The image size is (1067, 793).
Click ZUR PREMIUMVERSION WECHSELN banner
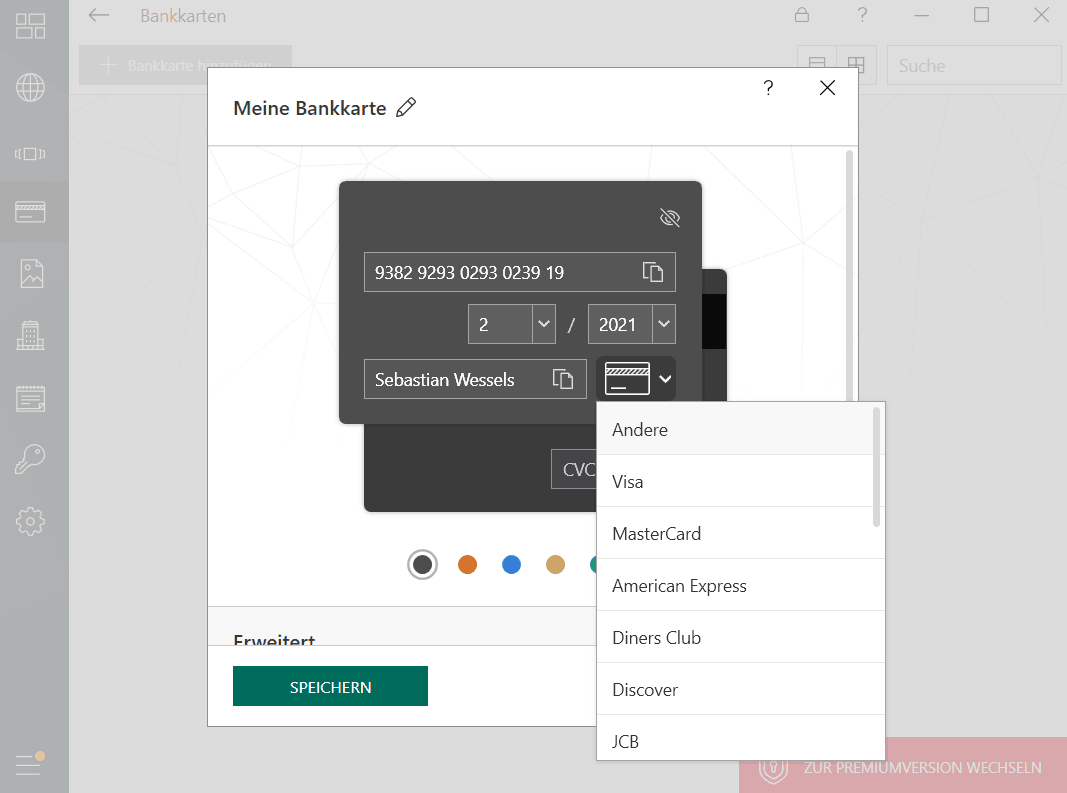[x=903, y=767]
